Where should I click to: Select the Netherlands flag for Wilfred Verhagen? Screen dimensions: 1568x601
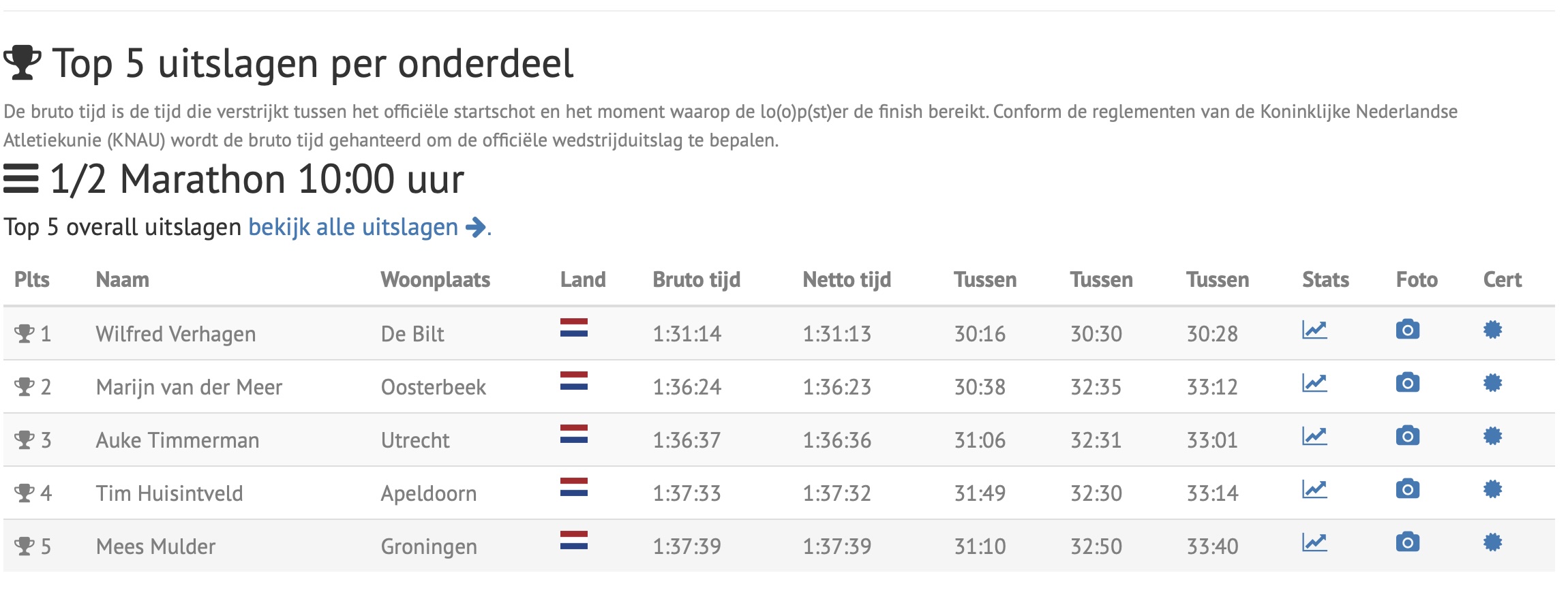tap(574, 328)
